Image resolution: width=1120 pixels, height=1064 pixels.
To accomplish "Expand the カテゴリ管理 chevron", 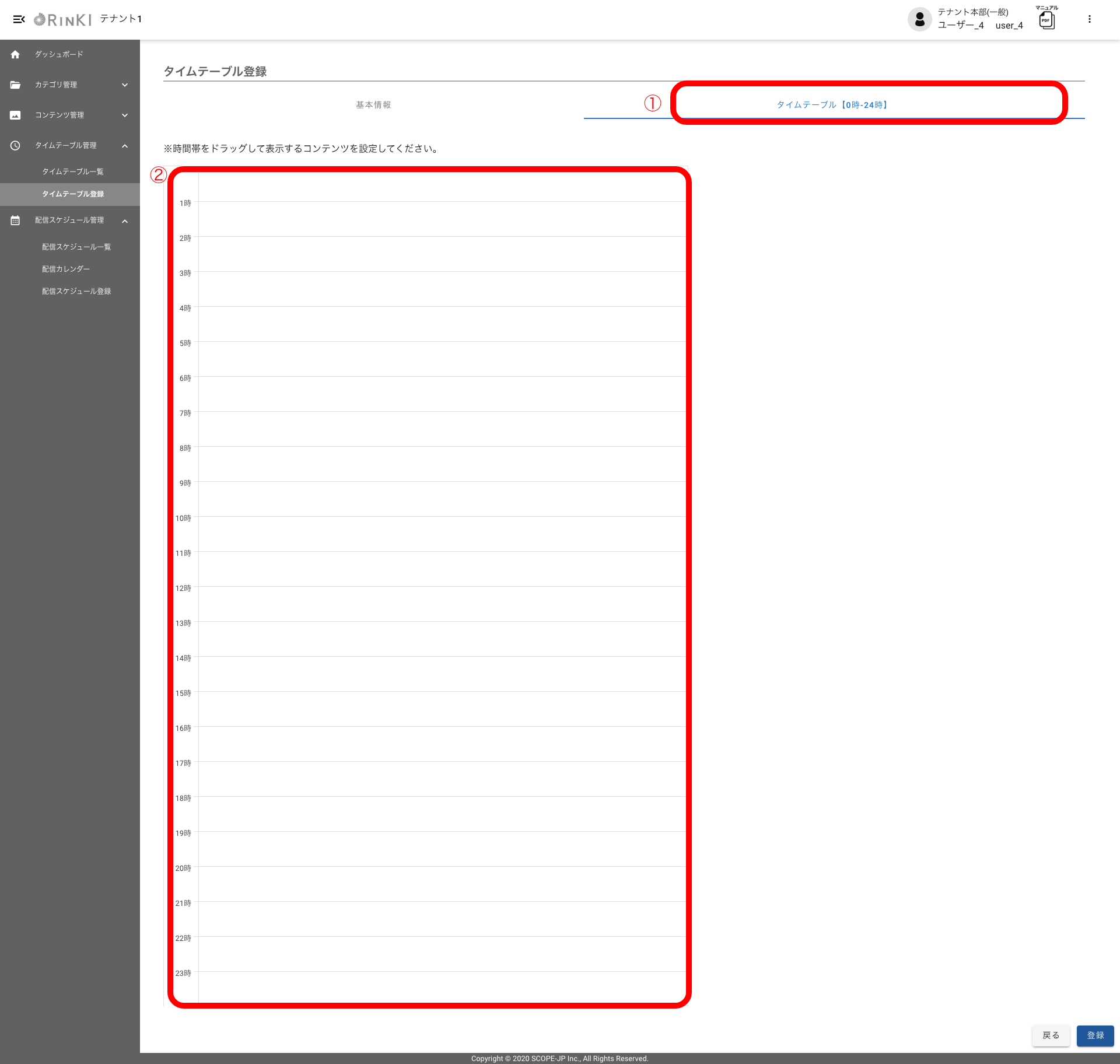I will tap(125, 85).
